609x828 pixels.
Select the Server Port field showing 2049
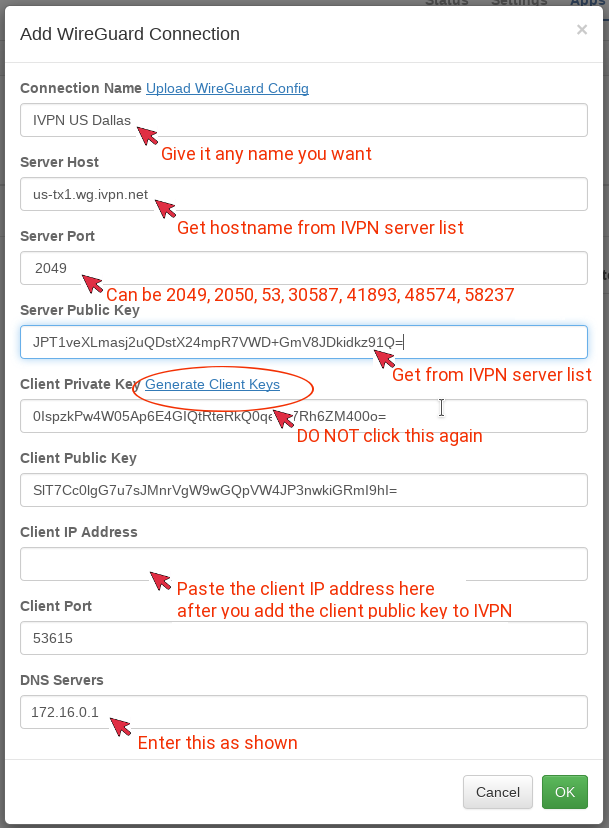tap(303, 268)
